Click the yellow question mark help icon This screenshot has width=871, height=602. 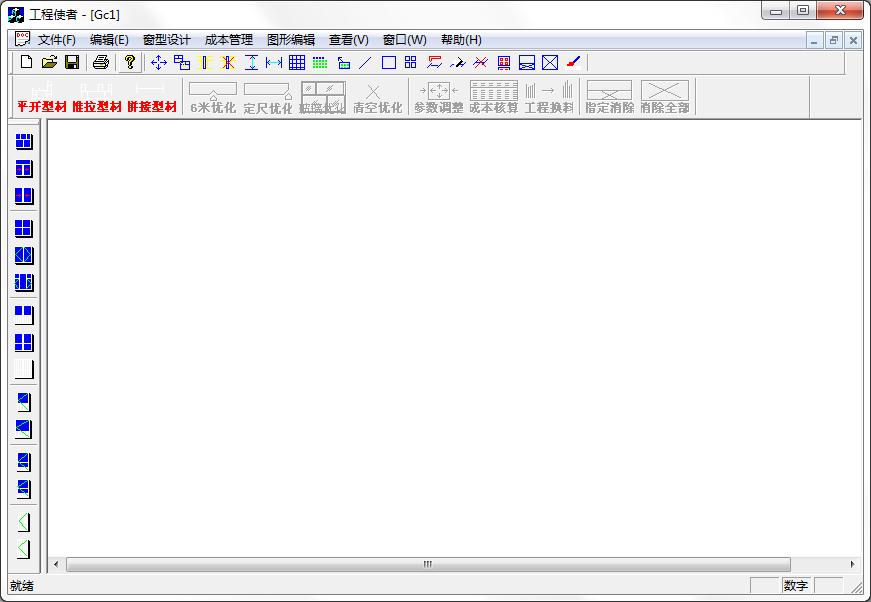tap(129, 62)
